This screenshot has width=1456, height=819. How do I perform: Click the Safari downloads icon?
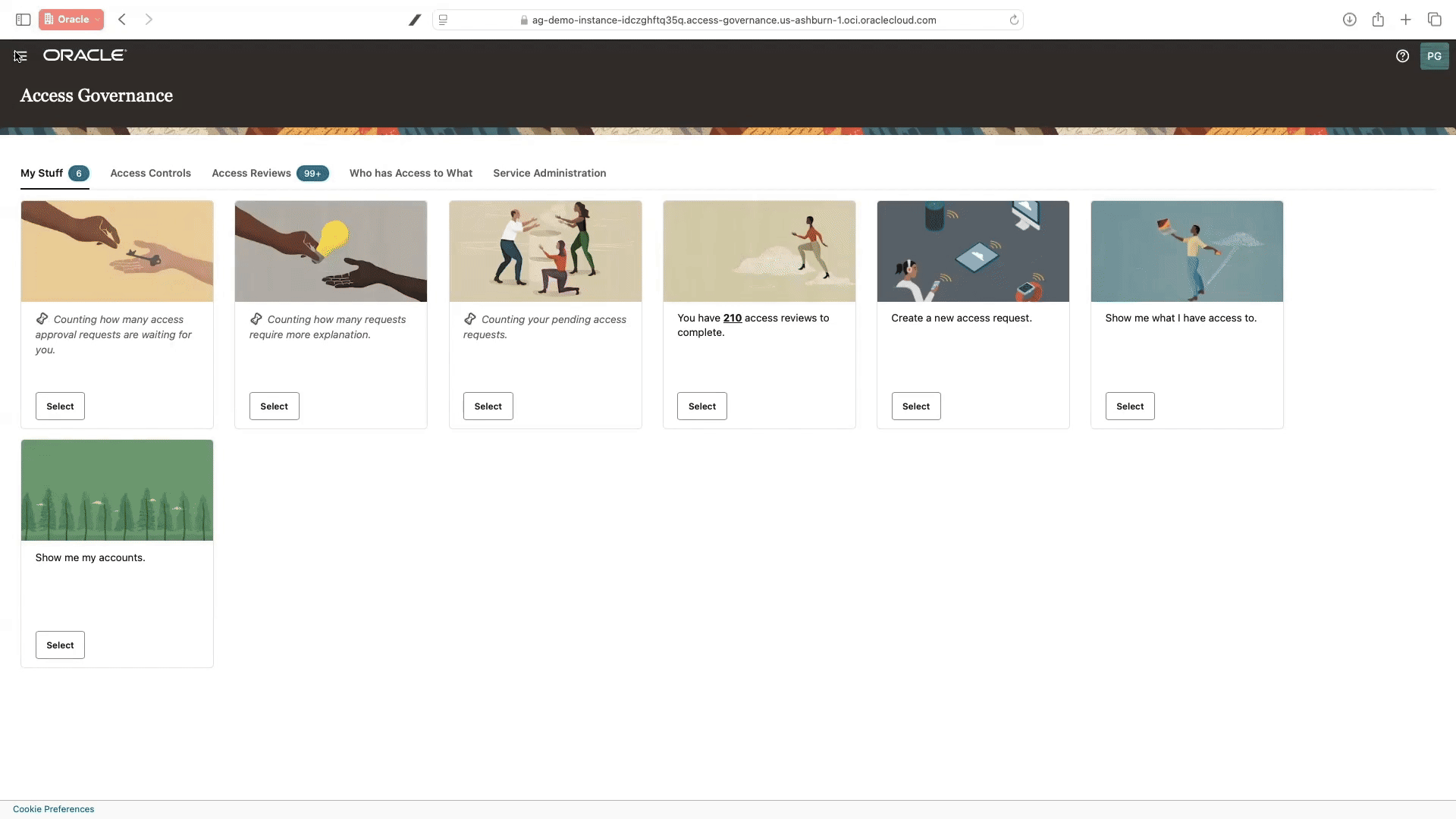pyautogui.click(x=1350, y=19)
